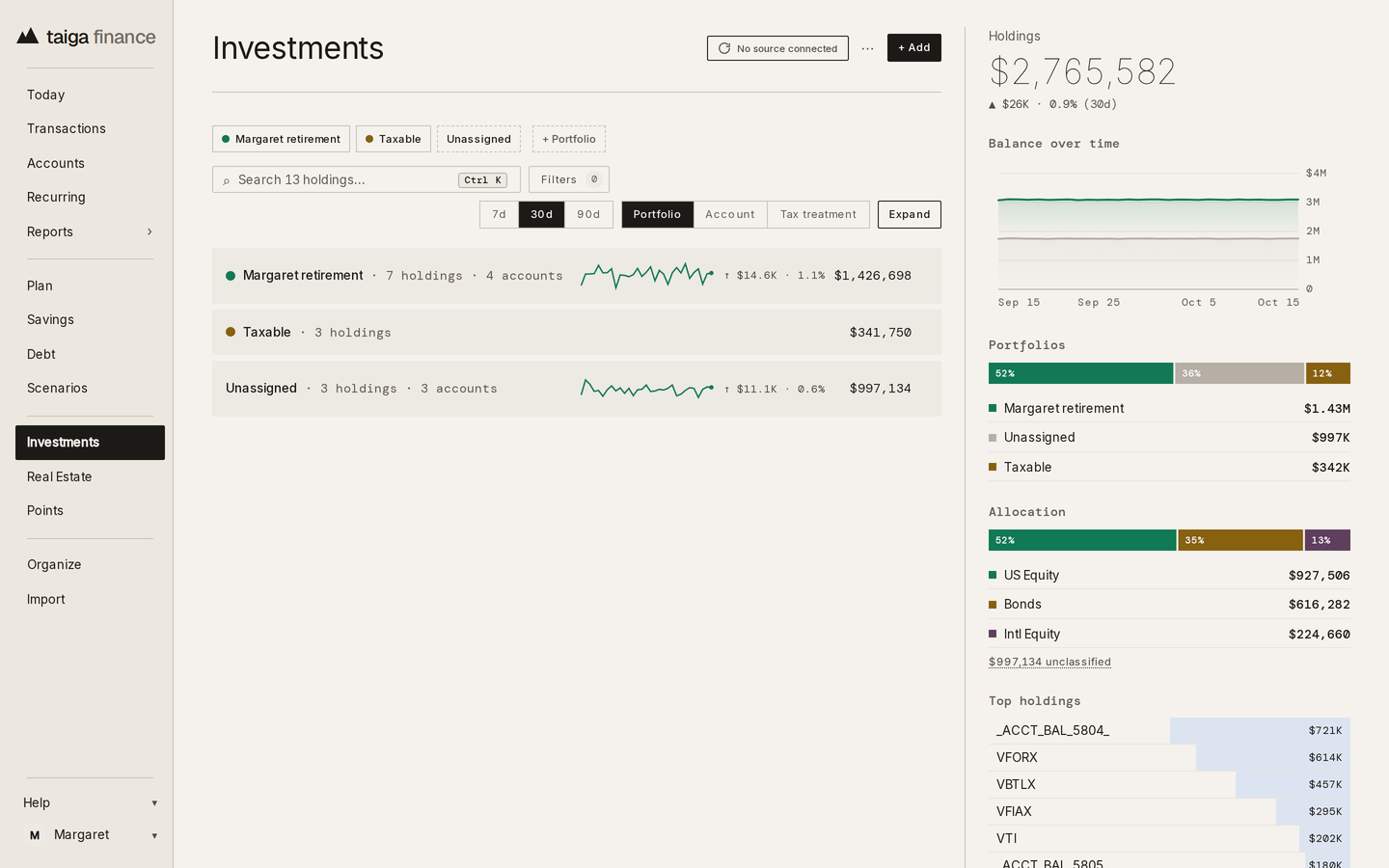Click the M avatar for Margaret

point(35,835)
